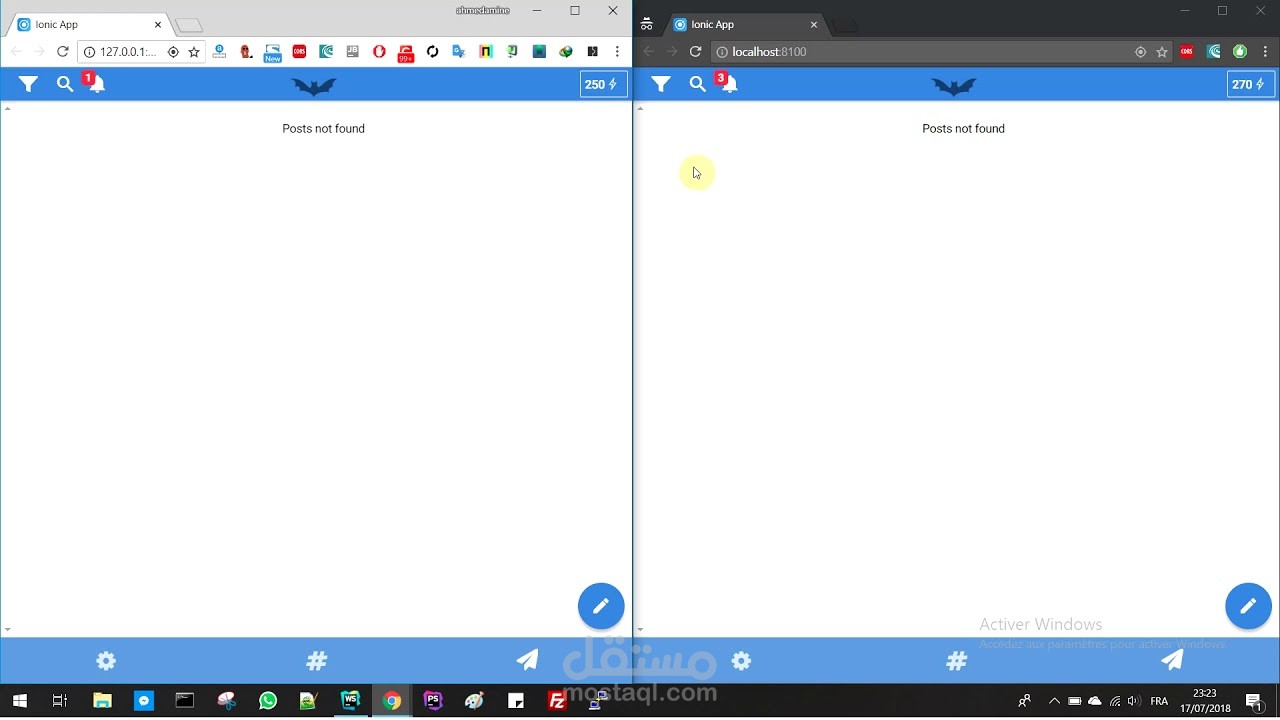The width and height of the screenshot is (1280, 720).
Task: Open the filter funnel in left window
Action: [x=28, y=85]
